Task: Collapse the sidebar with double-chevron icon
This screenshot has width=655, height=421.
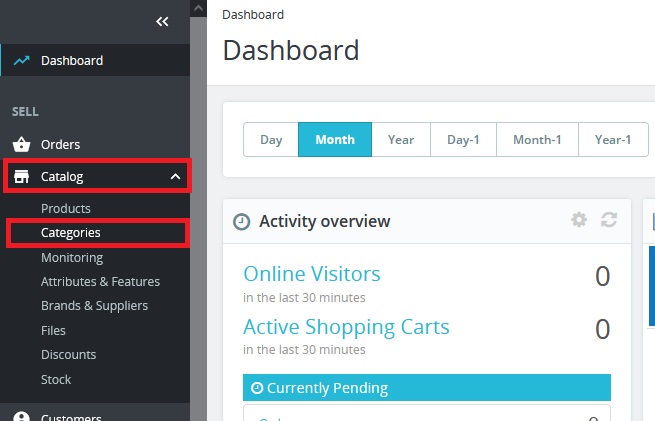Action: [162, 22]
